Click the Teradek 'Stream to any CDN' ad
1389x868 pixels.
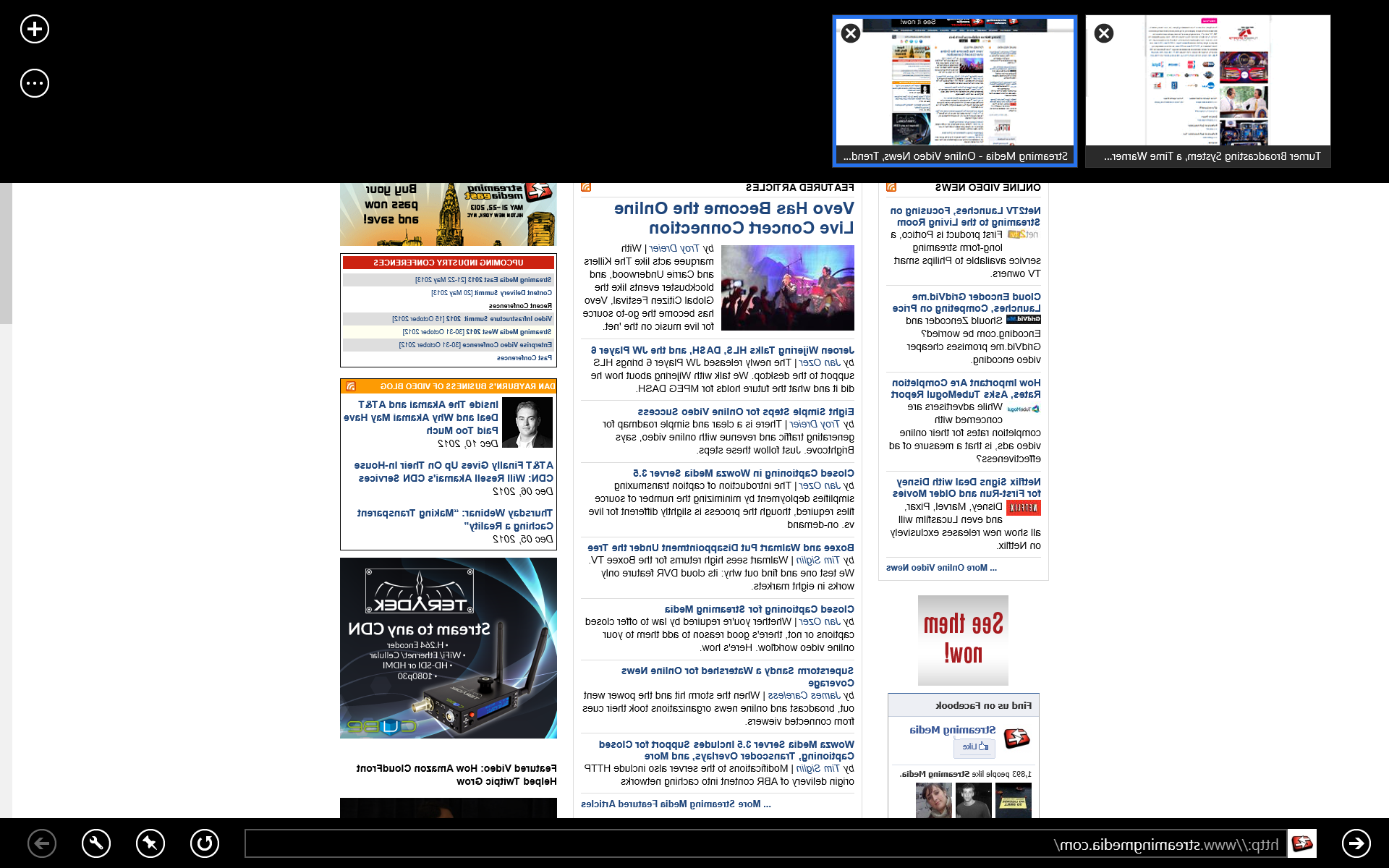click(449, 648)
